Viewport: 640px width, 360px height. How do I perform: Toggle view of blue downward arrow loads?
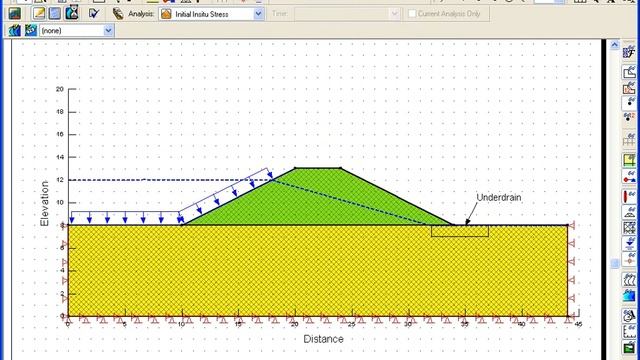pyautogui.click(x=629, y=243)
